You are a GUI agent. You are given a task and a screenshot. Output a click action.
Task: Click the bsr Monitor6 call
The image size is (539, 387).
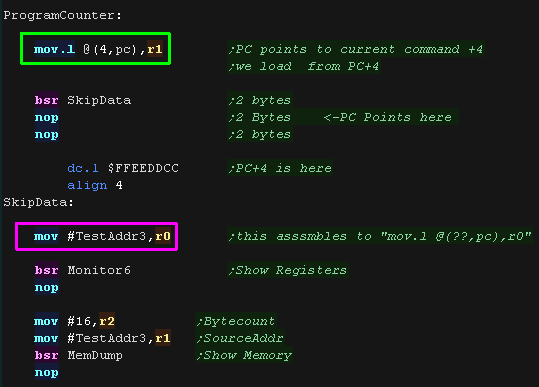coord(82,270)
